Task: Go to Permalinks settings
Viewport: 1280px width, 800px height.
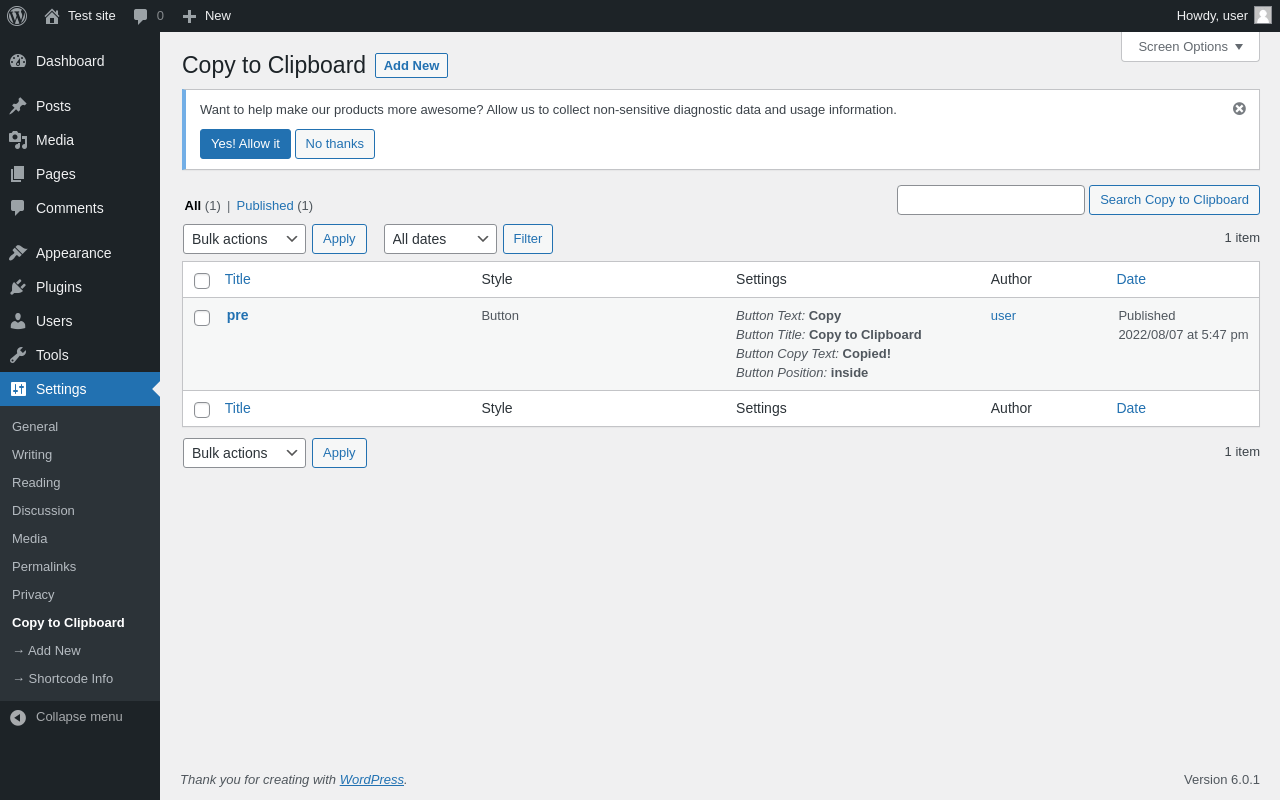Action: coord(44,566)
